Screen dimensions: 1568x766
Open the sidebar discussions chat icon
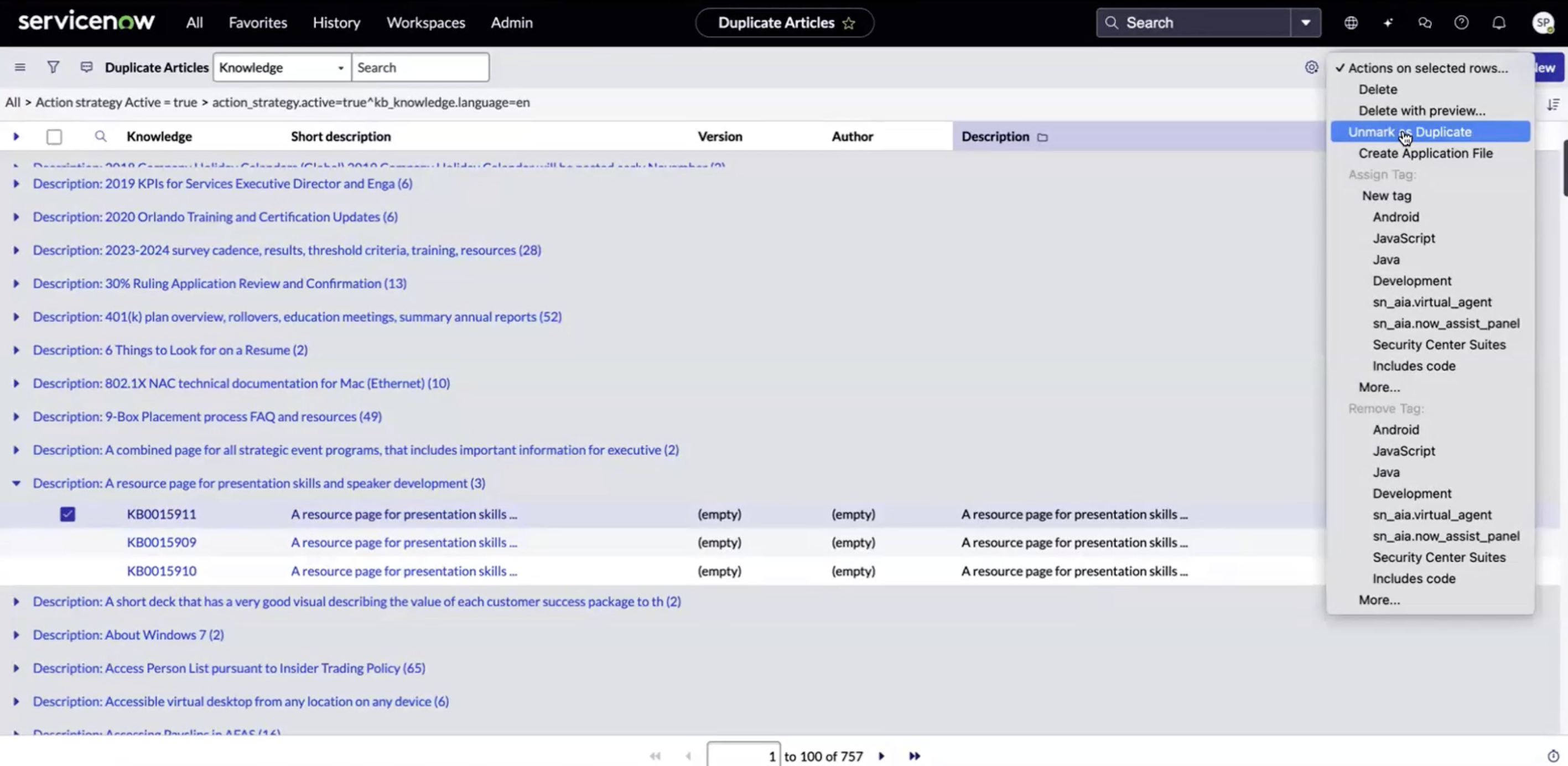pyautogui.click(x=1424, y=23)
